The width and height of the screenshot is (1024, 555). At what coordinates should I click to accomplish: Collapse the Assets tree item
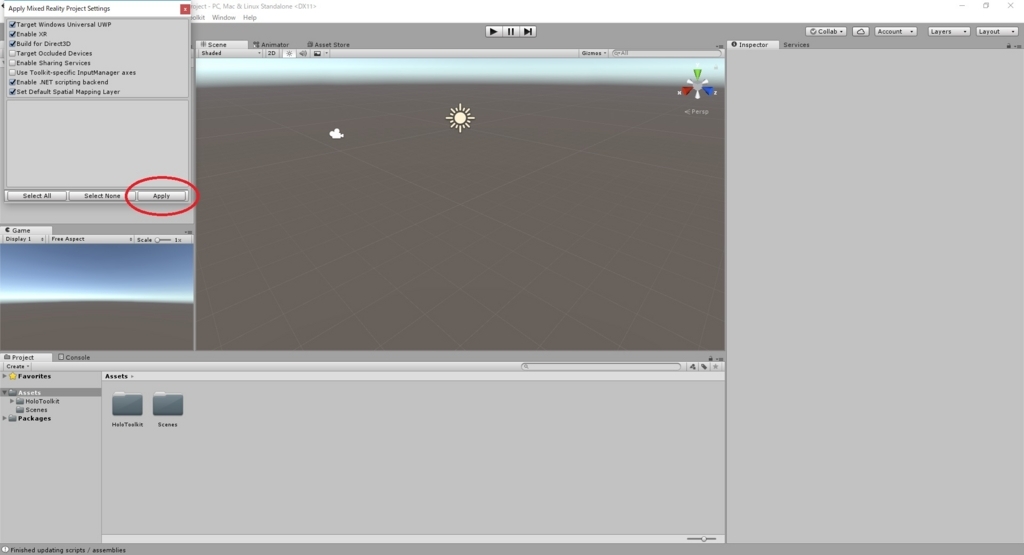pos(5,392)
